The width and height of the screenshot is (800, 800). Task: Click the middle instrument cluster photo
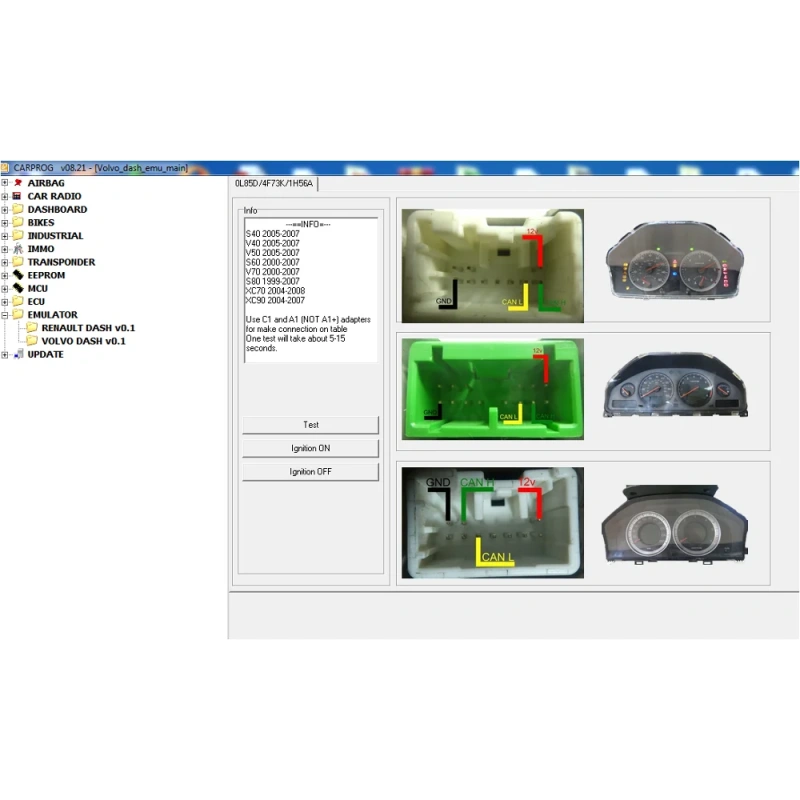coord(676,385)
